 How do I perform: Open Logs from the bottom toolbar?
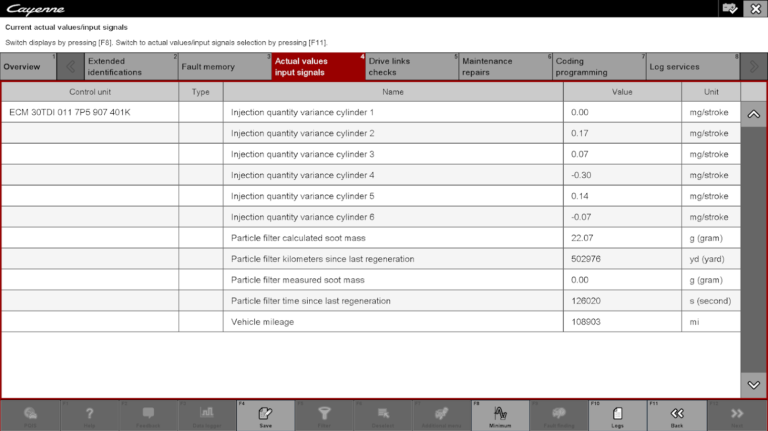pos(618,415)
